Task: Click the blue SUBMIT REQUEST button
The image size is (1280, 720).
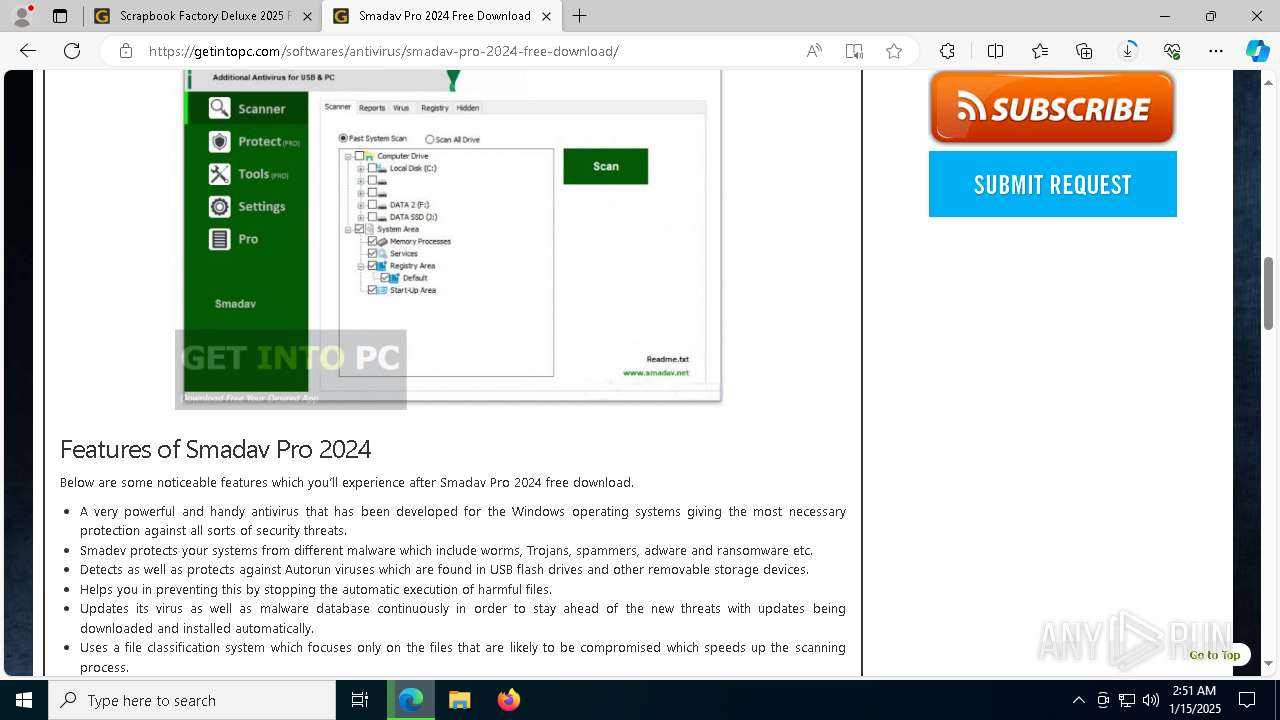Action: click(1052, 184)
